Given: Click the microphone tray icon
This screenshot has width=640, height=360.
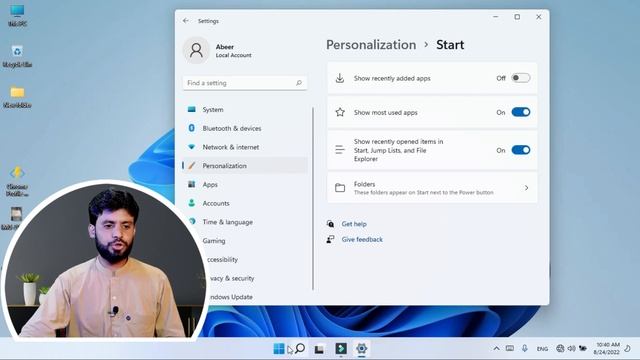Looking at the screenshot, I should (x=524, y=349).
